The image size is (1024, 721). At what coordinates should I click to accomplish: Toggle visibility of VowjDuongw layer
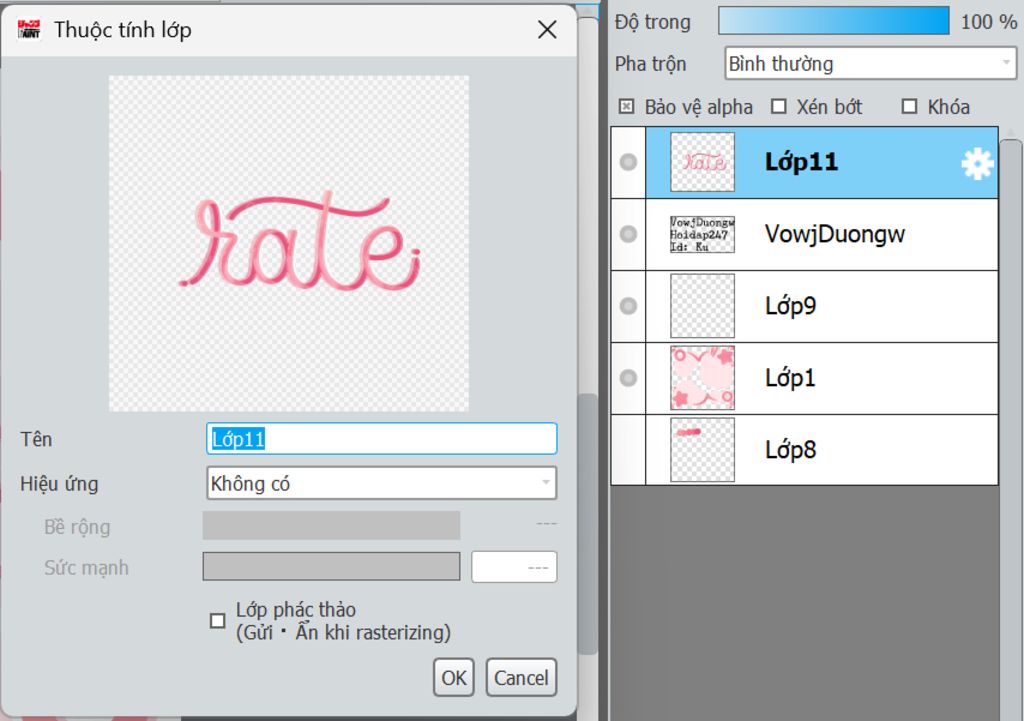pyautogui.click(x=628, y=234)
